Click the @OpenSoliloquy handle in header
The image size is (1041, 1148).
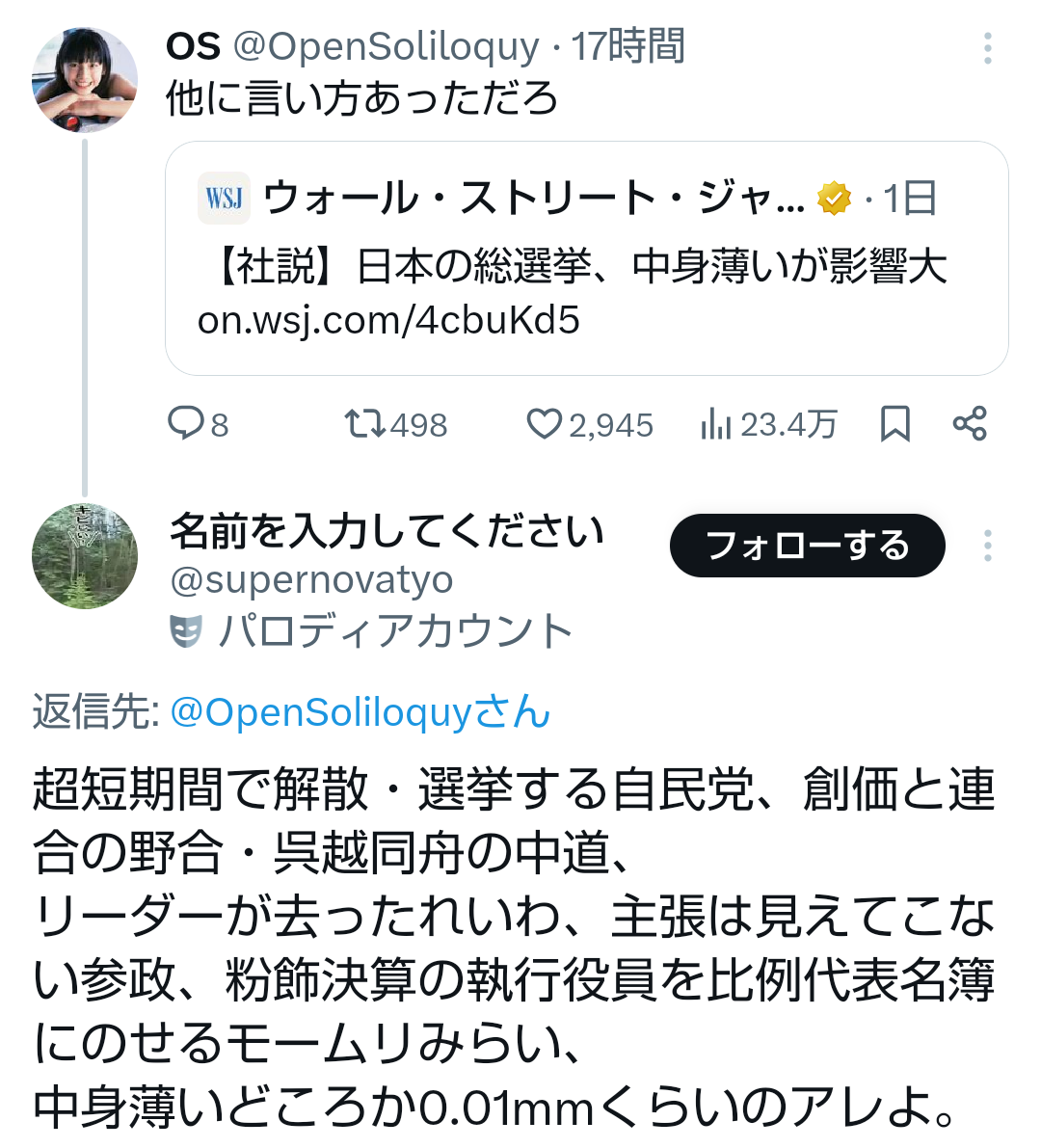[386, 46]
